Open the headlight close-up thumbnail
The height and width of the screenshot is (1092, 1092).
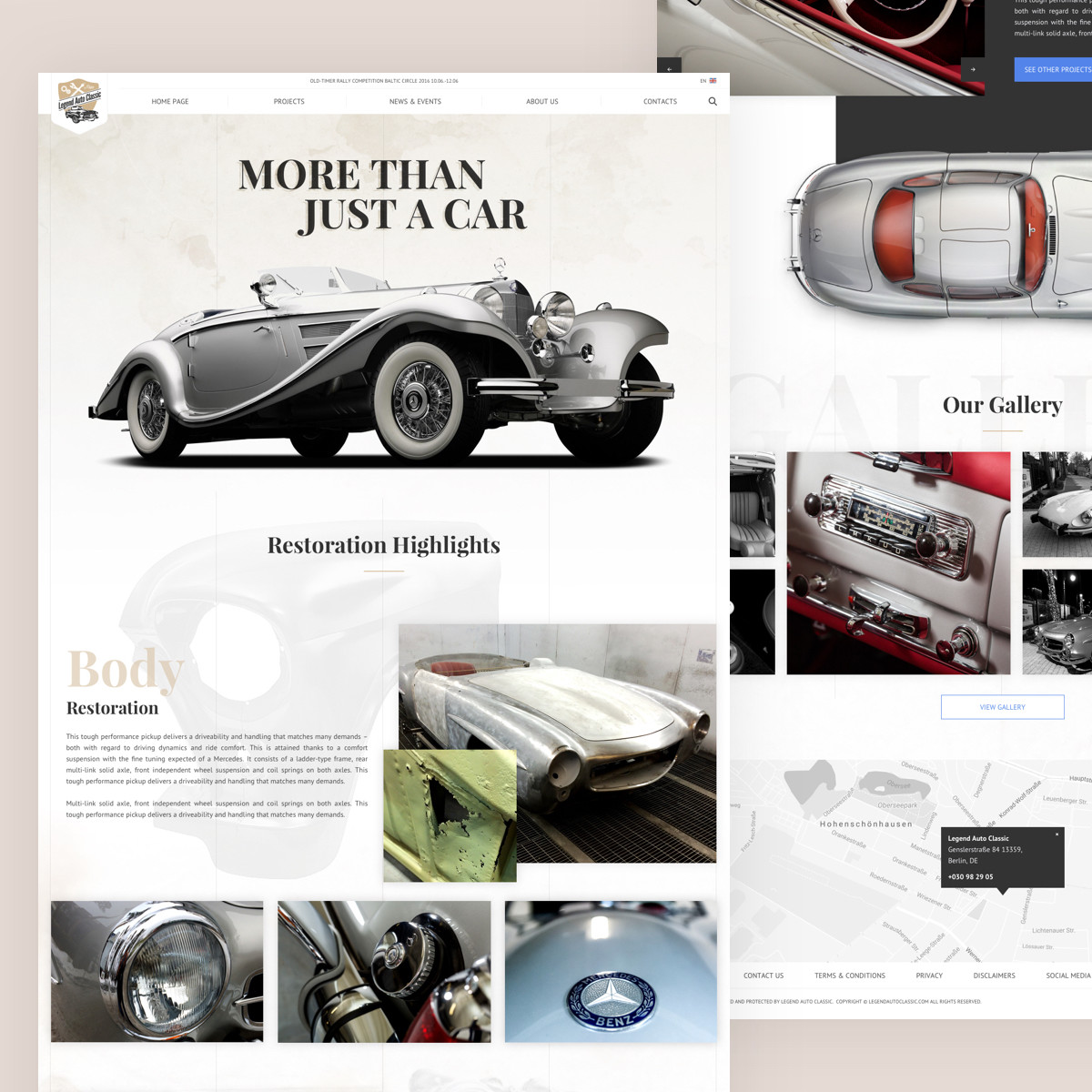pos(157,972)
